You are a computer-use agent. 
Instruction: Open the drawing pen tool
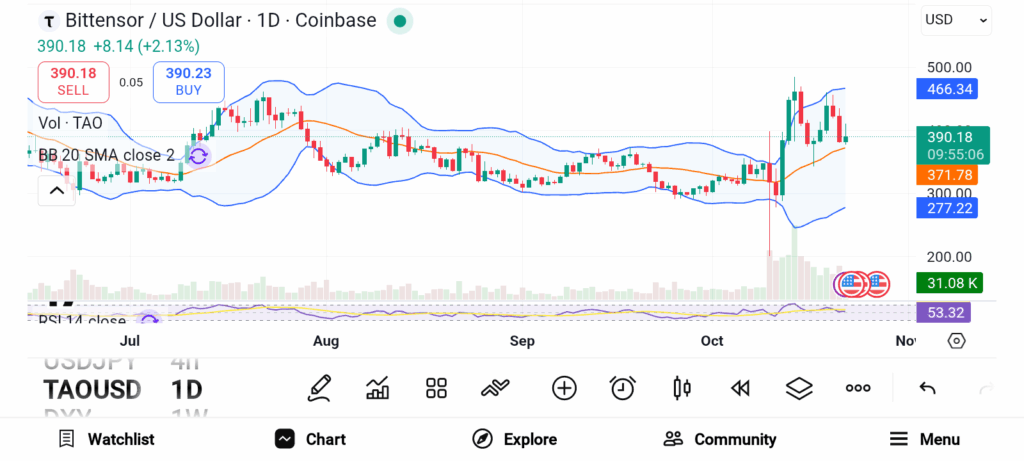coord(319,388)
